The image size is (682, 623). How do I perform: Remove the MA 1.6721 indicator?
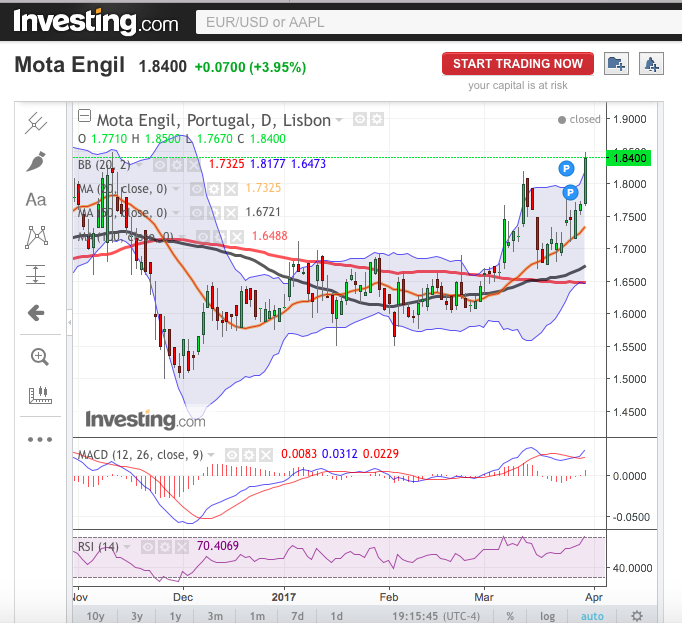click(x=231, y=213)
